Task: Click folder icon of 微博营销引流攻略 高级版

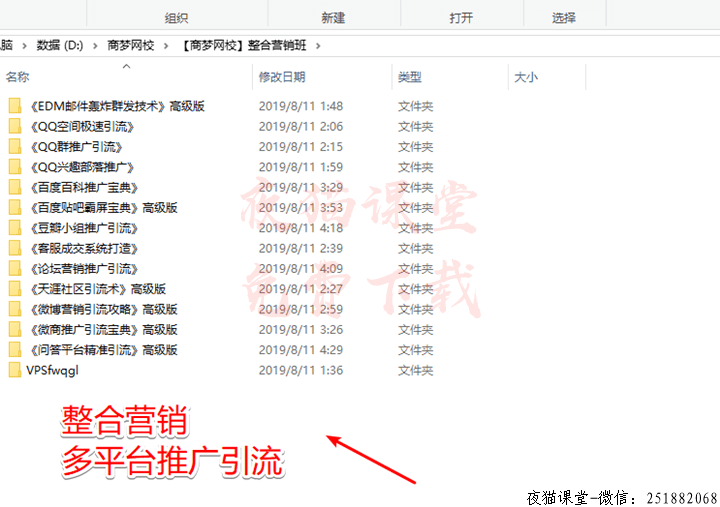Action: [x=15, y=309]
